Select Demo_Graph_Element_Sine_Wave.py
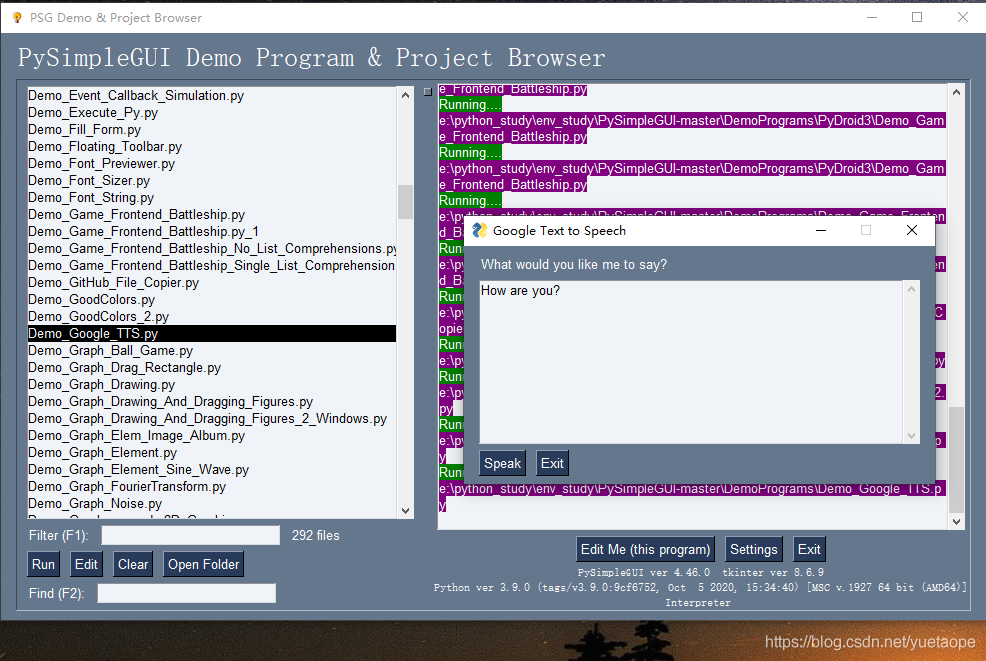 click(x=211, y=469)
